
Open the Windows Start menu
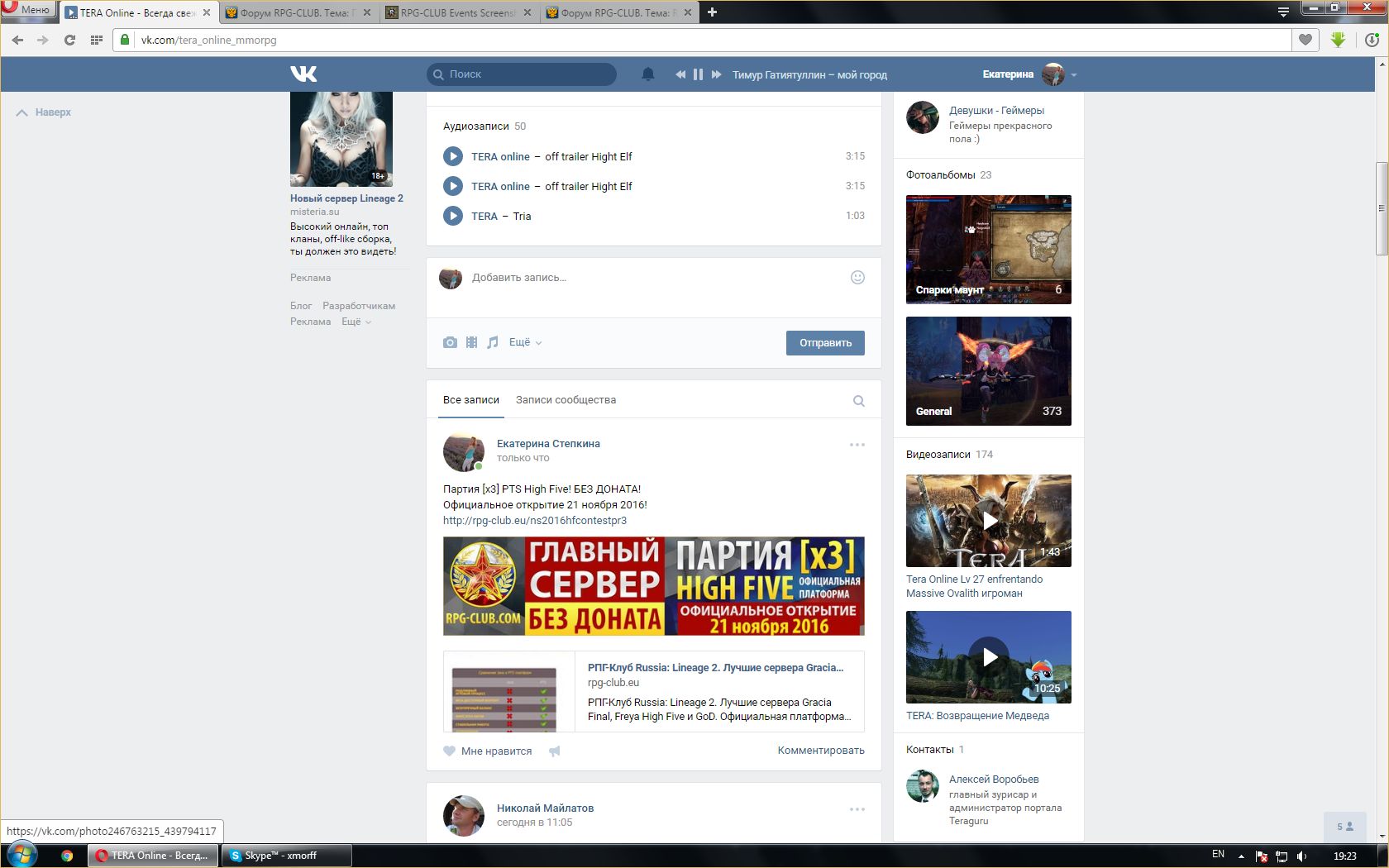[x=21, y=856]
